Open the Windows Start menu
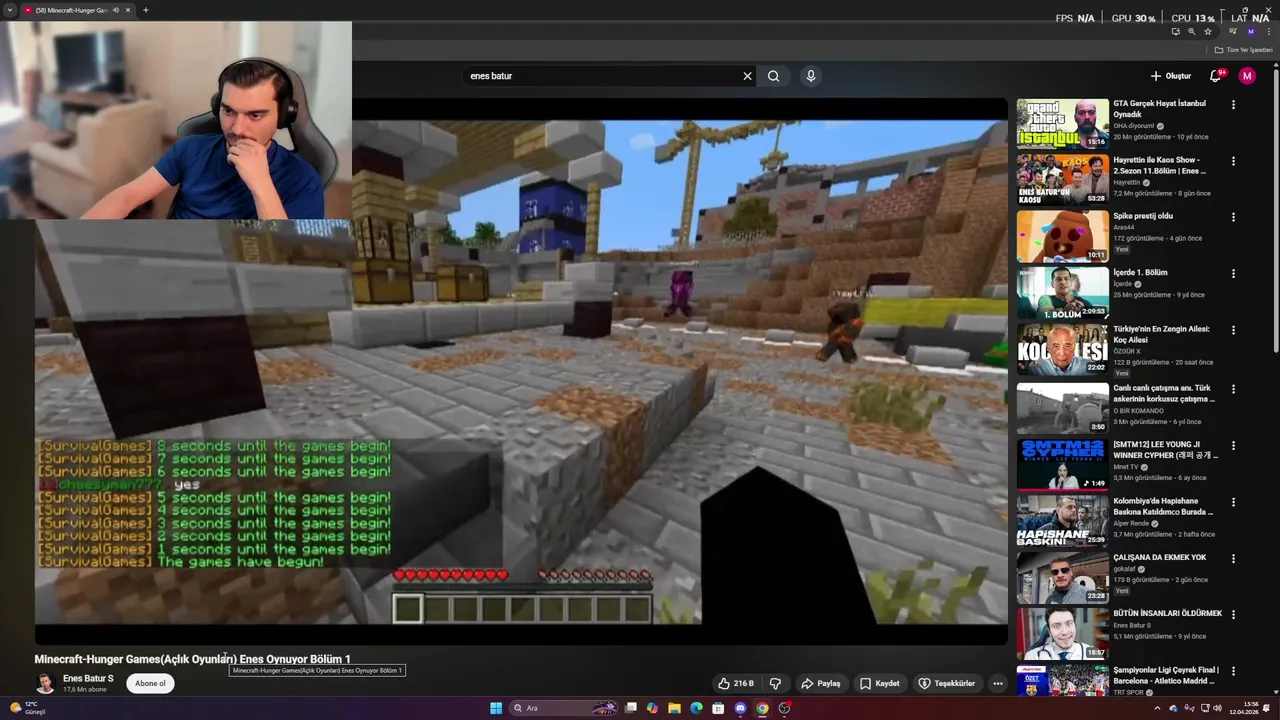1280x720 pixels. 496,708
